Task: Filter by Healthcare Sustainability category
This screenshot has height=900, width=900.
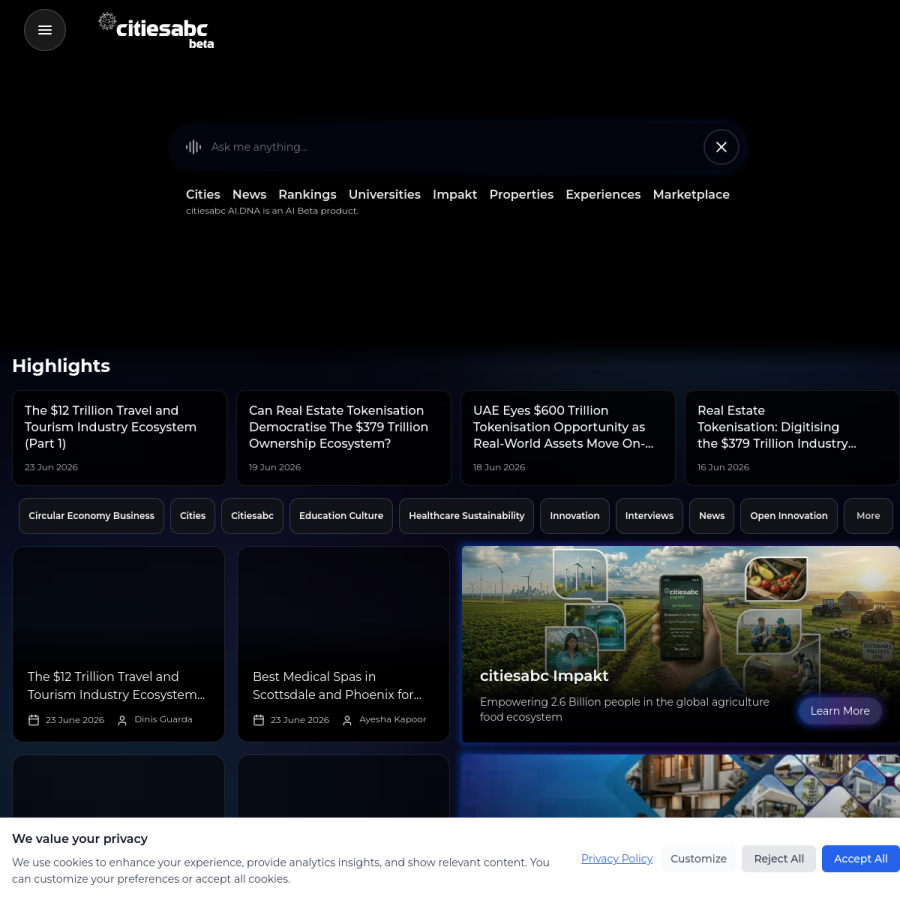Action: click(x=466, y=516)
